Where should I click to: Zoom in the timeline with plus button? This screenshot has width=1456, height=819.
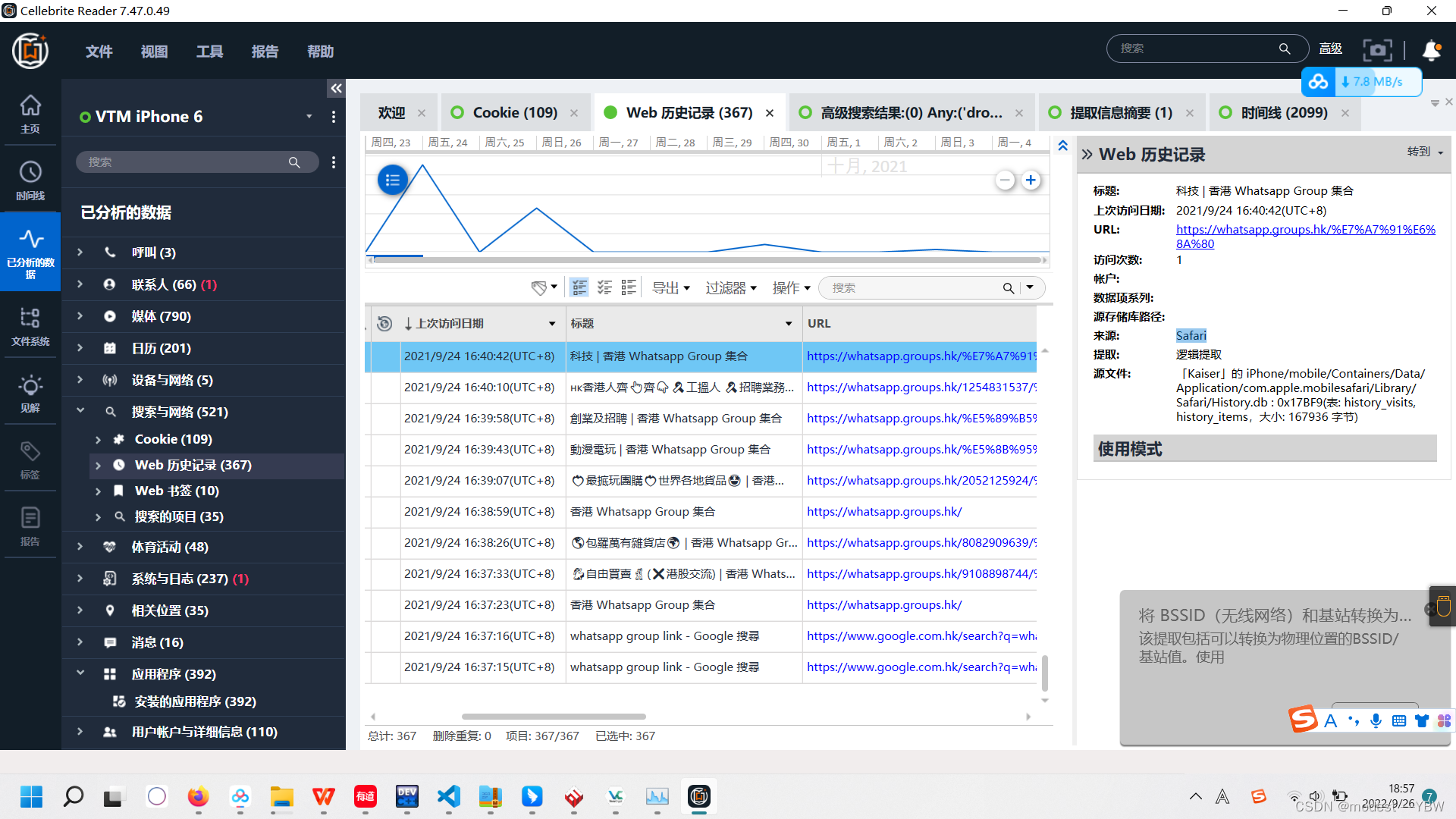[1031, 180]
